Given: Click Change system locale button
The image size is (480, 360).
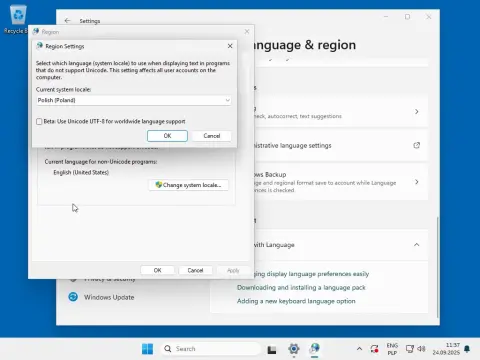Looking at the screenshot, I should coord(188,185).
